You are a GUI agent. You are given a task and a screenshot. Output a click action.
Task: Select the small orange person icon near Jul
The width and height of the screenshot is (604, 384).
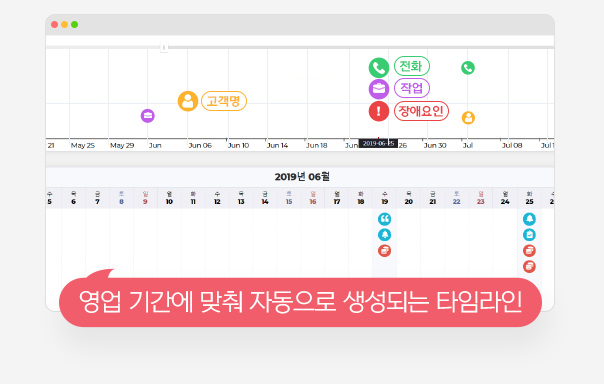click(x=468, y=118)
